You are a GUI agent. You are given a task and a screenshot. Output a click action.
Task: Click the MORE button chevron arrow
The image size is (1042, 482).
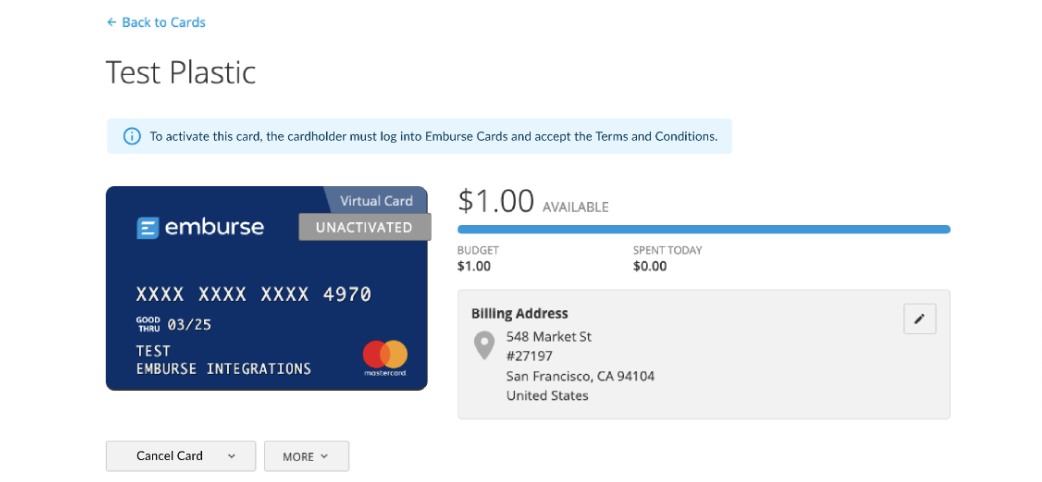[x=324, y=456]
